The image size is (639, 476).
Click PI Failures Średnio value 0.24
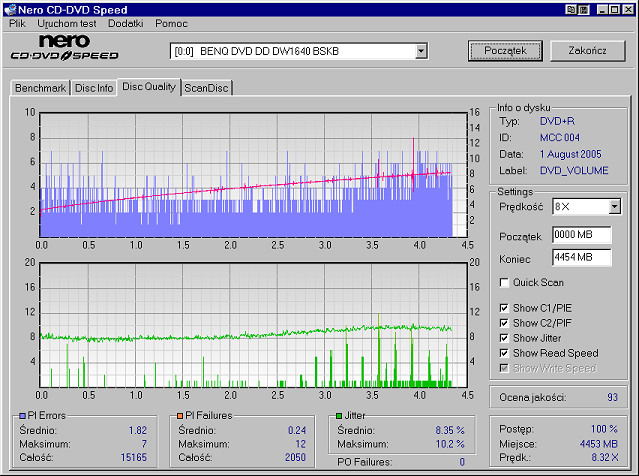(x=297, y=431)
